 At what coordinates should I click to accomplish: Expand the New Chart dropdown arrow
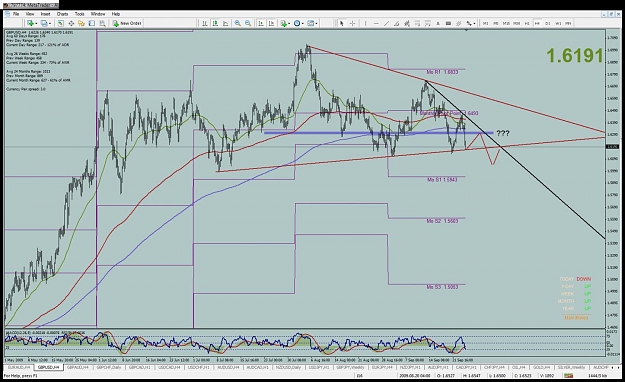click(36, 24)
